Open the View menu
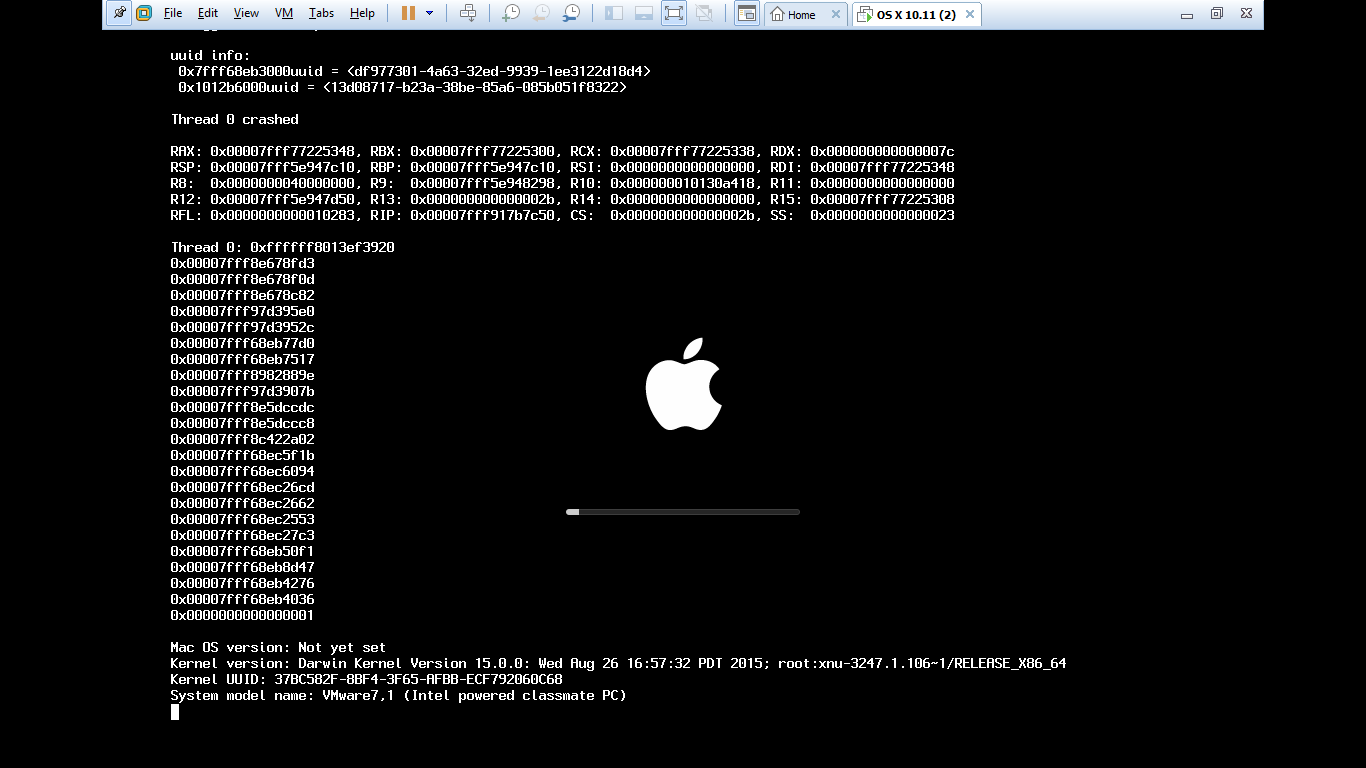The height and width of the screenshot is (768, 1366). point(246,13)
